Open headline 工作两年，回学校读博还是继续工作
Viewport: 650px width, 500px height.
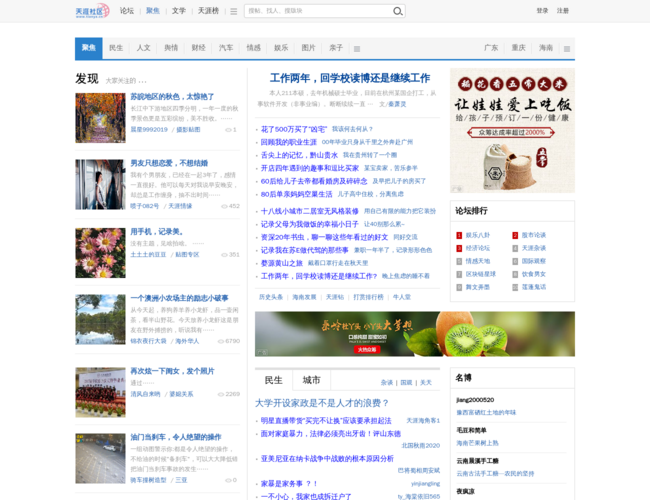(350, 78)
